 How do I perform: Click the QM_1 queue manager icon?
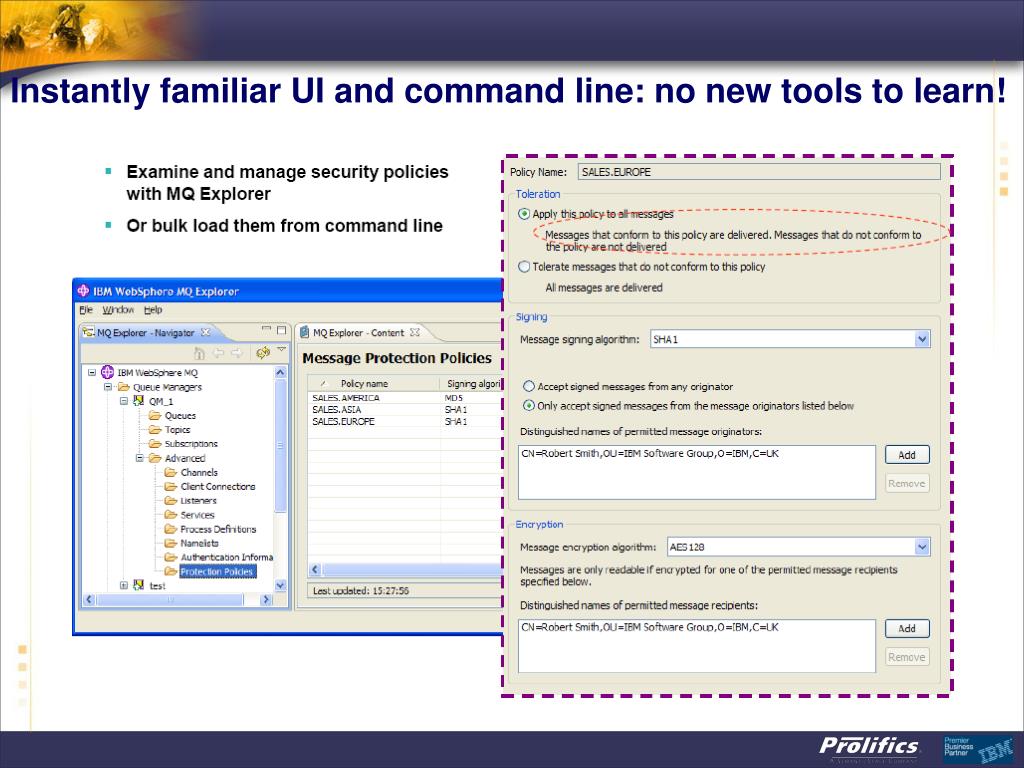[x=138, y=401]
